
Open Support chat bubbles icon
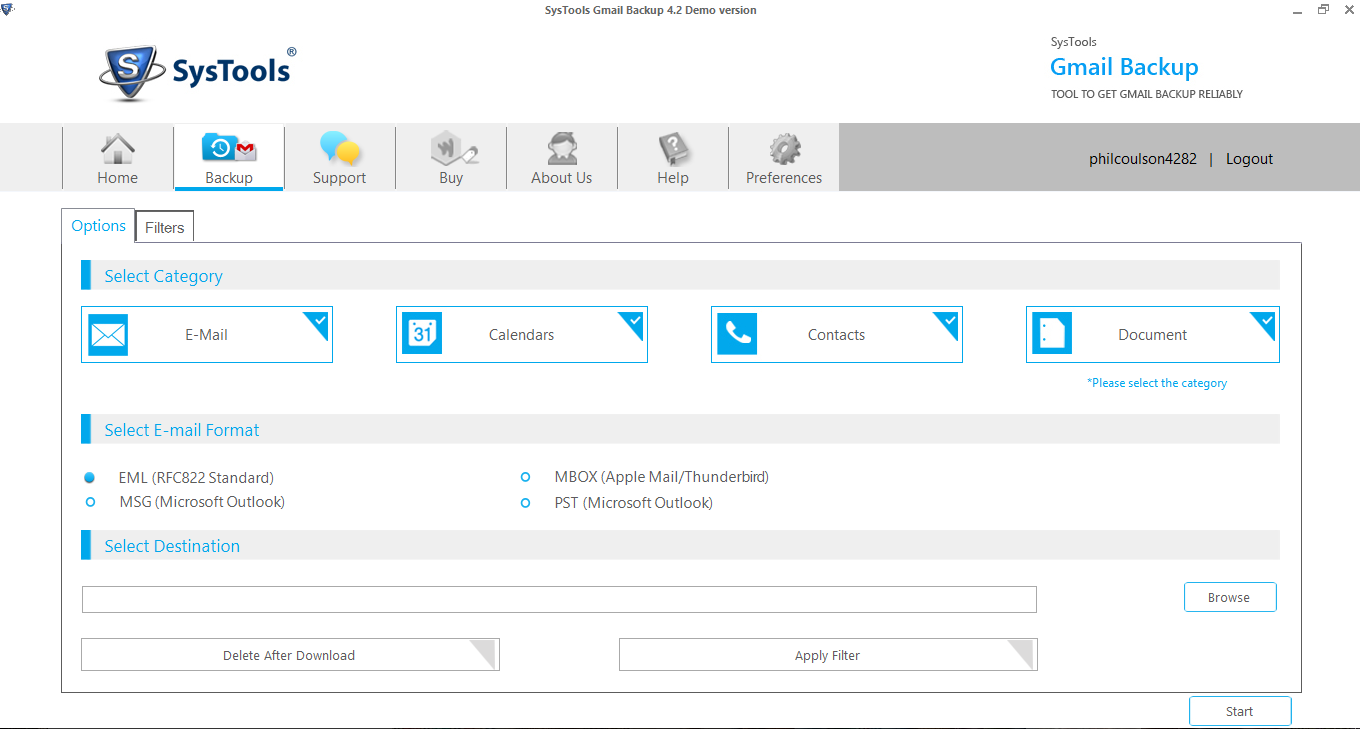(x=340, y=149)
